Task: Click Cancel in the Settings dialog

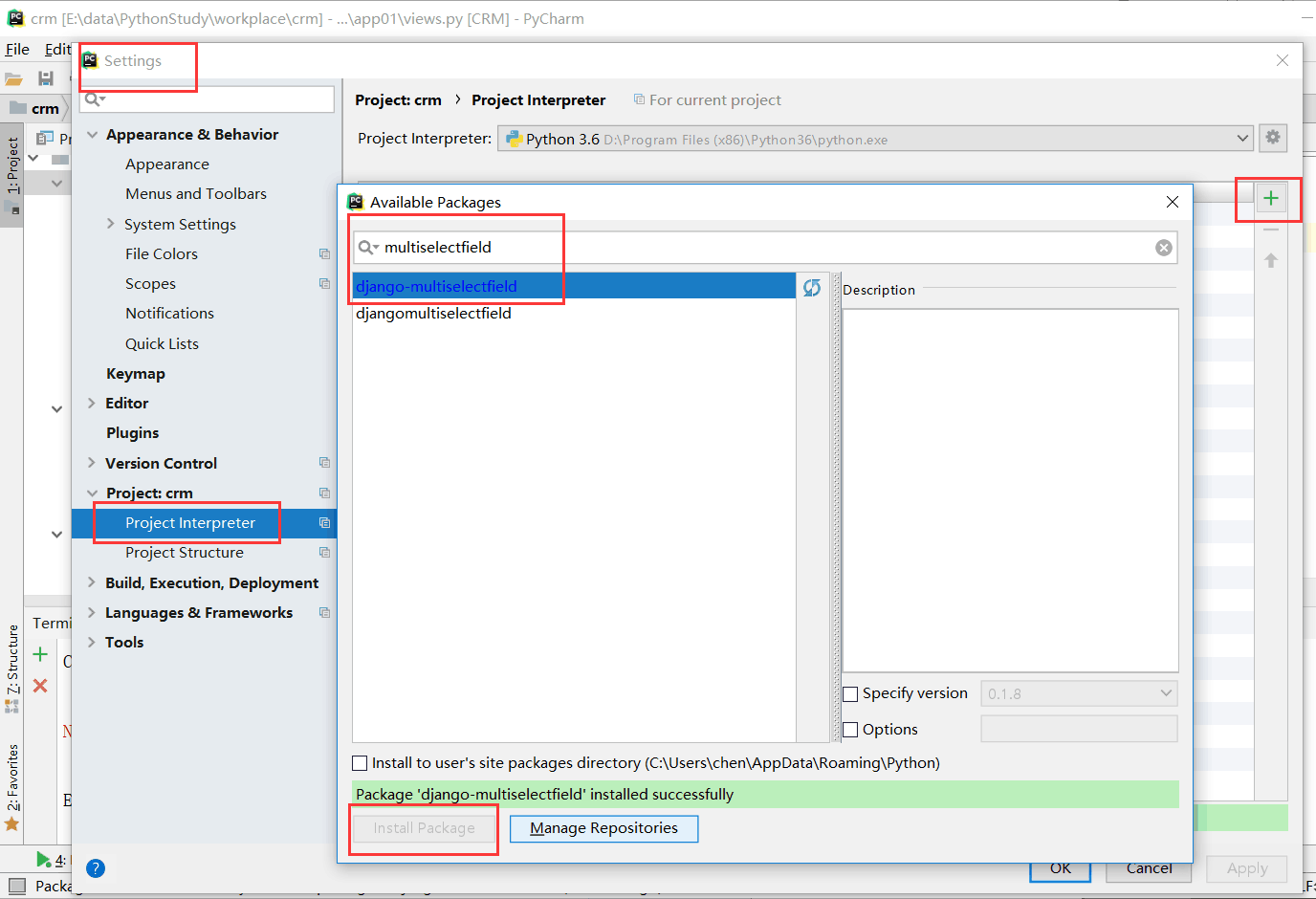Action: click(1149, 868)
